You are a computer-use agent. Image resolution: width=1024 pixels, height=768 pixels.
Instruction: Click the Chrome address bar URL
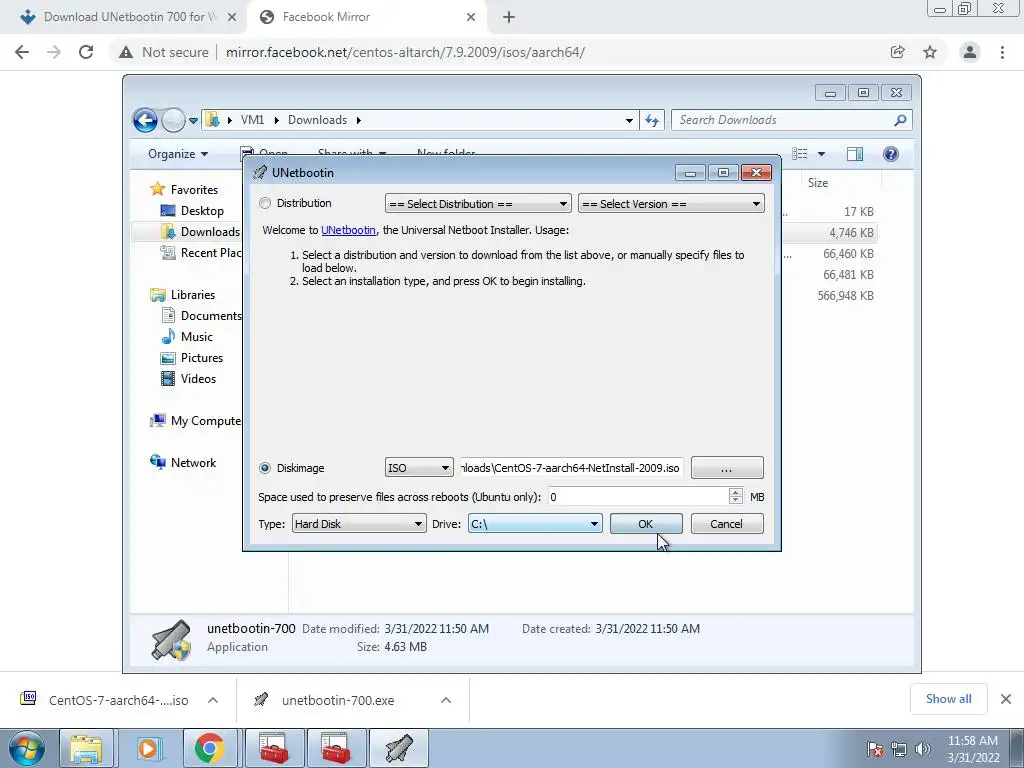(x=405, y=52)
